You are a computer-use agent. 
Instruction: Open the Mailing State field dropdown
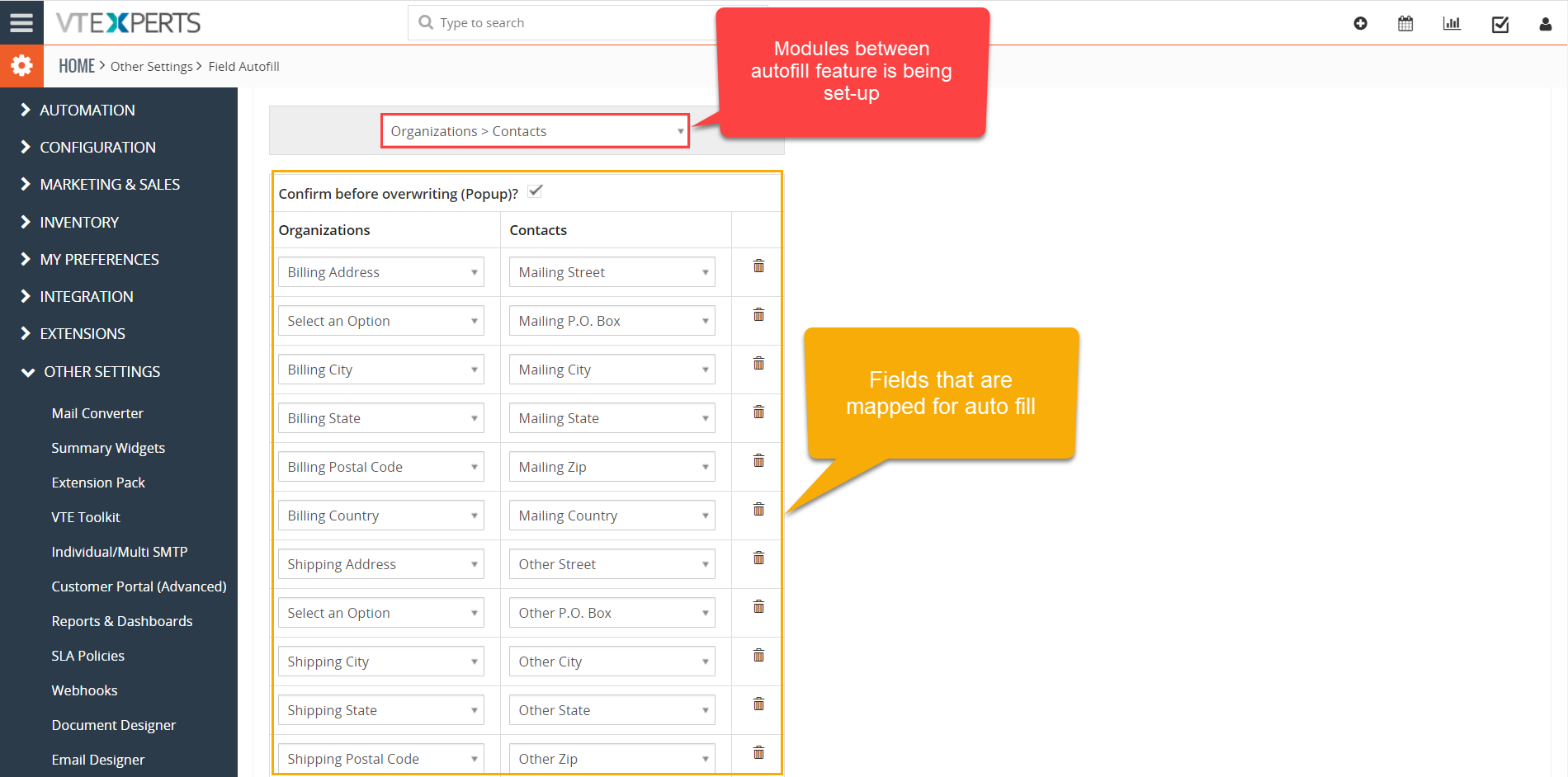612,418
